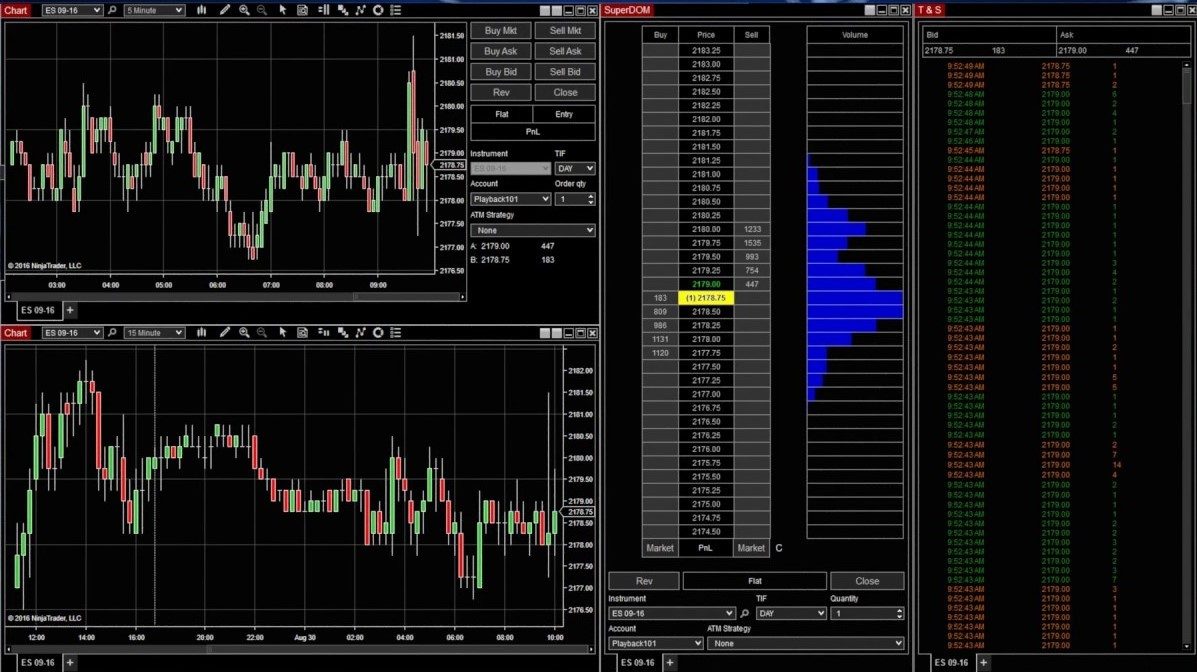Click Market button under Sell column
Screen dimensions: 1197x672
click(751, 548)
